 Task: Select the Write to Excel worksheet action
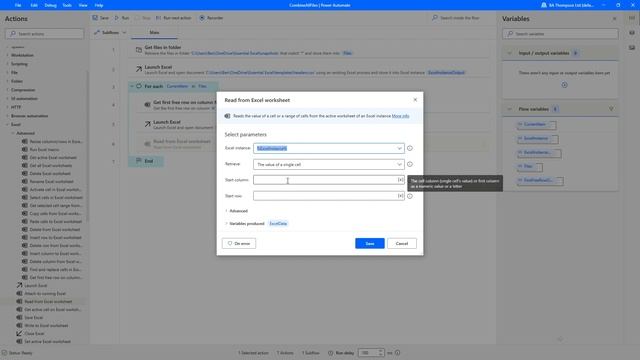pos(46,325)
